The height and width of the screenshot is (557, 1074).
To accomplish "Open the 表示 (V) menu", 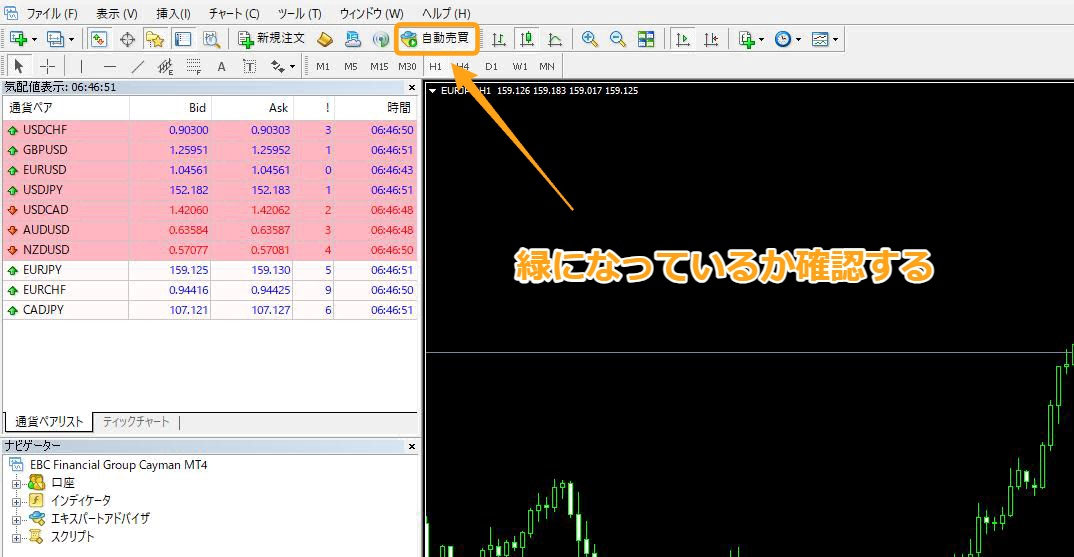I will coord(116,13).
